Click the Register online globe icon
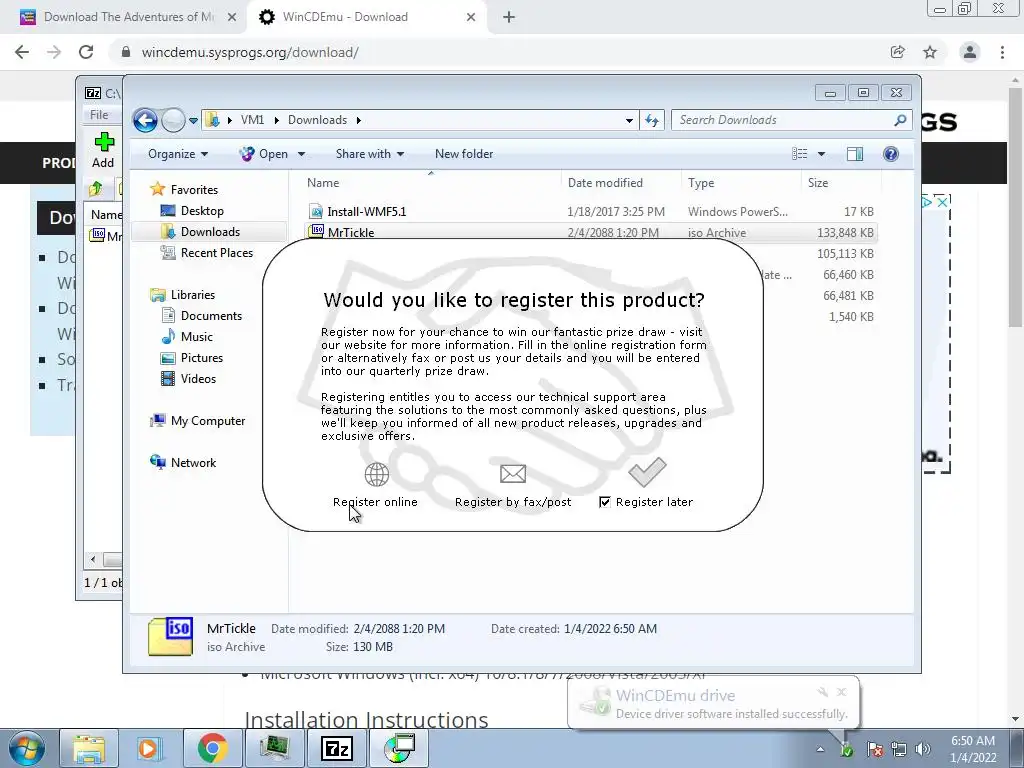Image resolution: width=1024 pixels, height=768 pixels. click(x=377, y=474)
